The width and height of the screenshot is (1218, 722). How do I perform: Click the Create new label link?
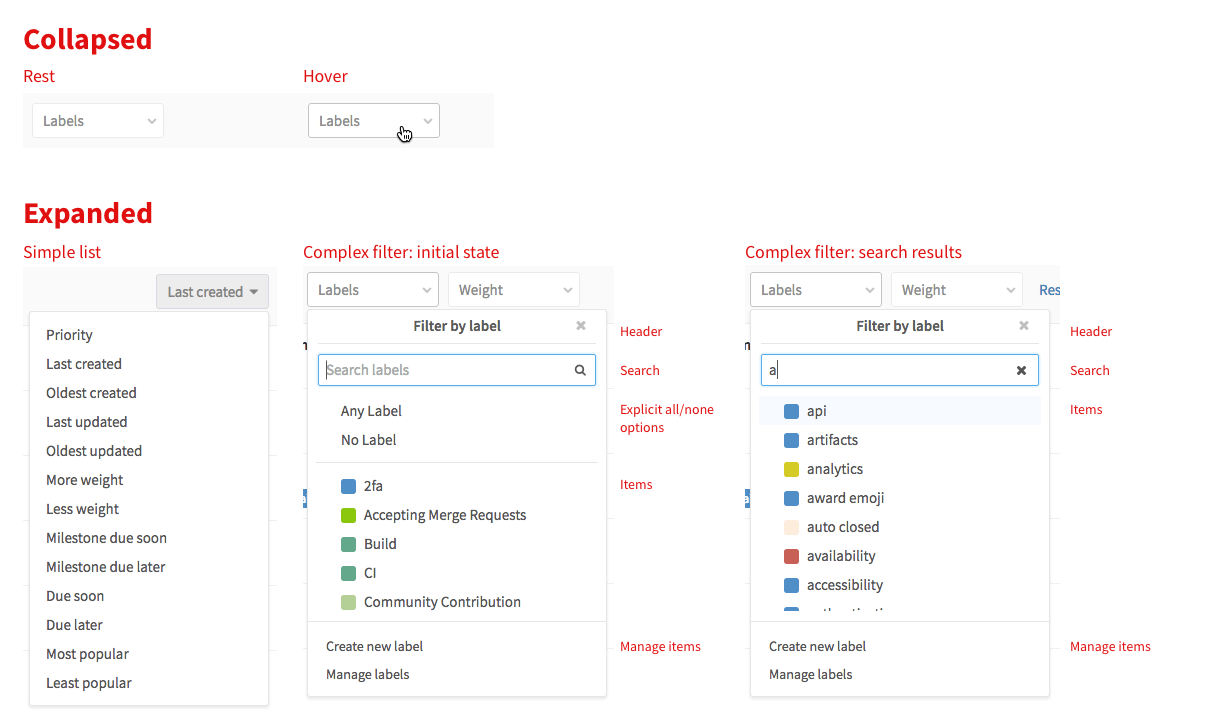pos(374,646)
